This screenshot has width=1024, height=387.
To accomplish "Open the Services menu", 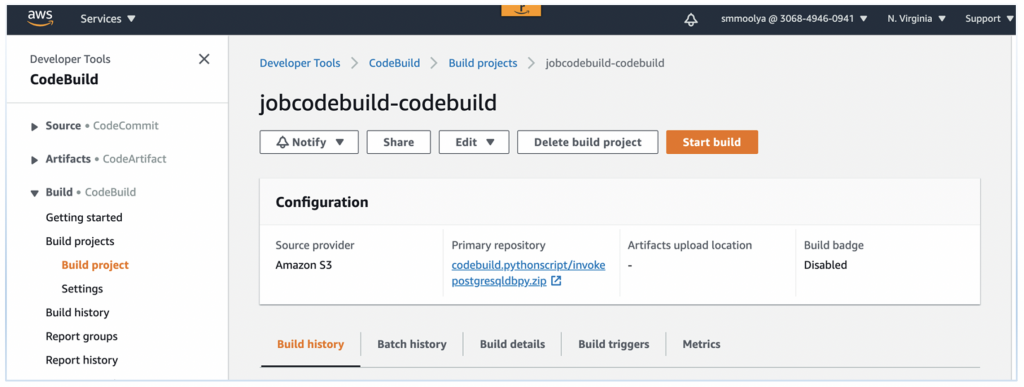I will point(108,19).
